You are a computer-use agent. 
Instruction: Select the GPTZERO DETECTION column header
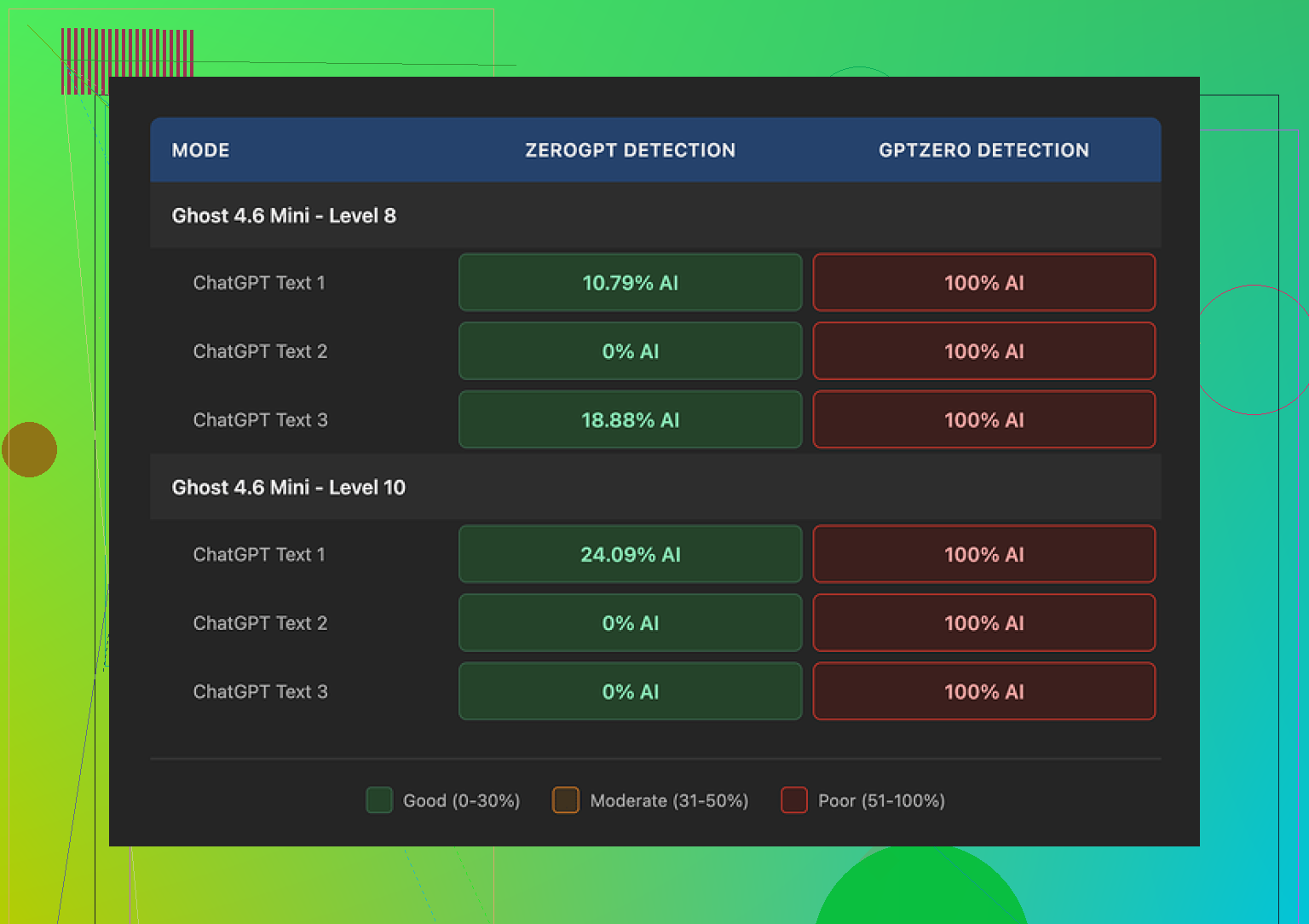point(983,150)
